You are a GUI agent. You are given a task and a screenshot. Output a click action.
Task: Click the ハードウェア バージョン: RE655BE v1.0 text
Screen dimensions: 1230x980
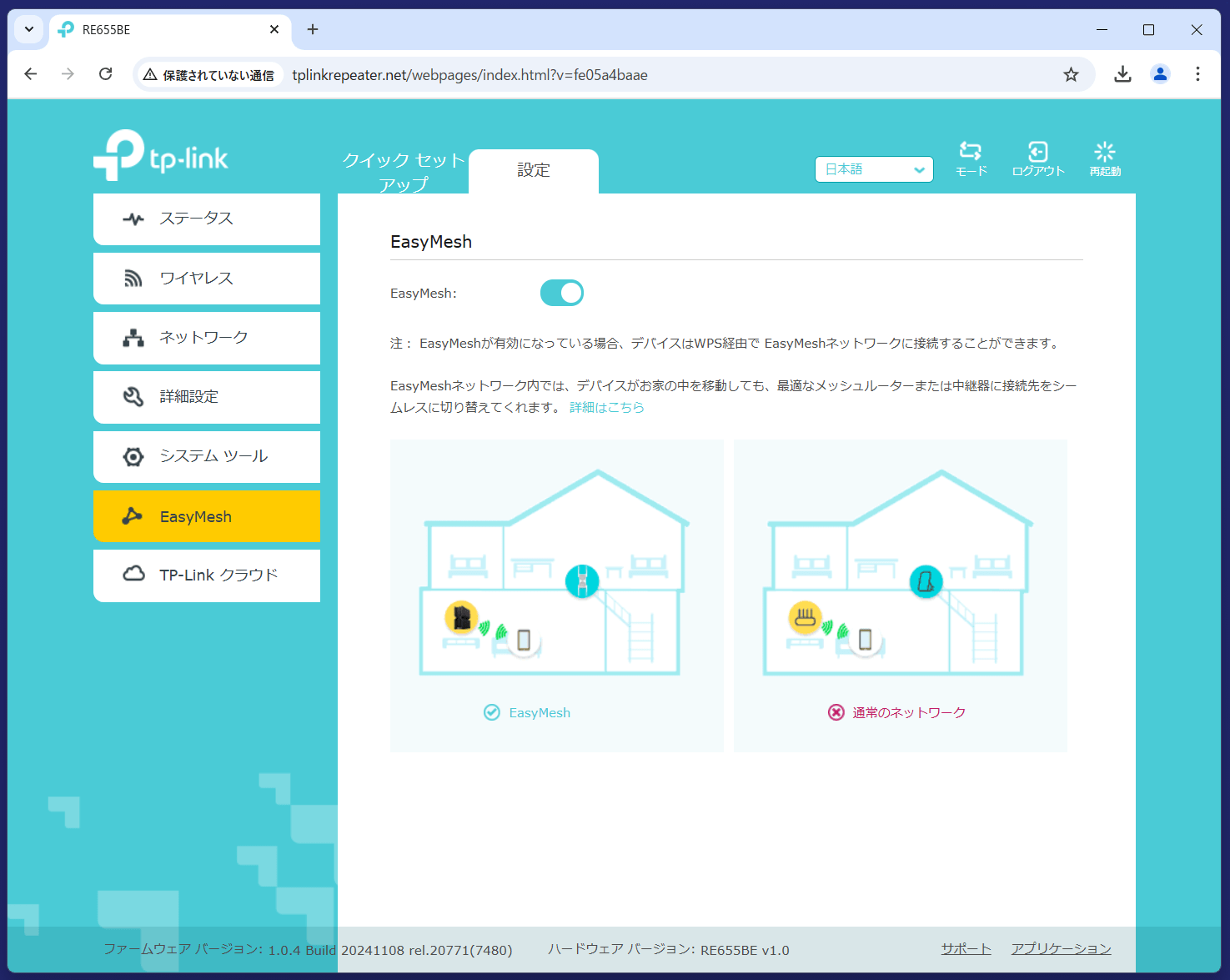click(x=669, y=949)
